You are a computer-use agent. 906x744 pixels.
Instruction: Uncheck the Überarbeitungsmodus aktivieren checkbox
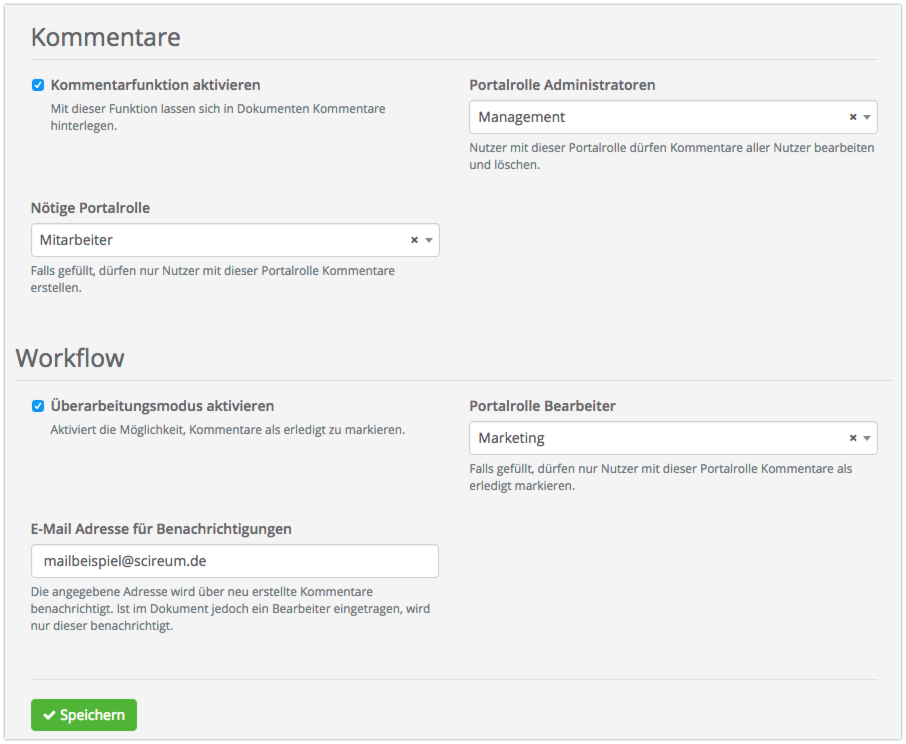(x=38, y=406)
